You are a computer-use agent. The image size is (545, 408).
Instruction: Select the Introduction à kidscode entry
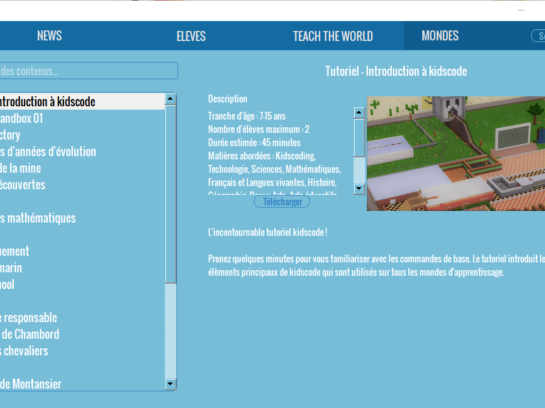pos(82,101)
